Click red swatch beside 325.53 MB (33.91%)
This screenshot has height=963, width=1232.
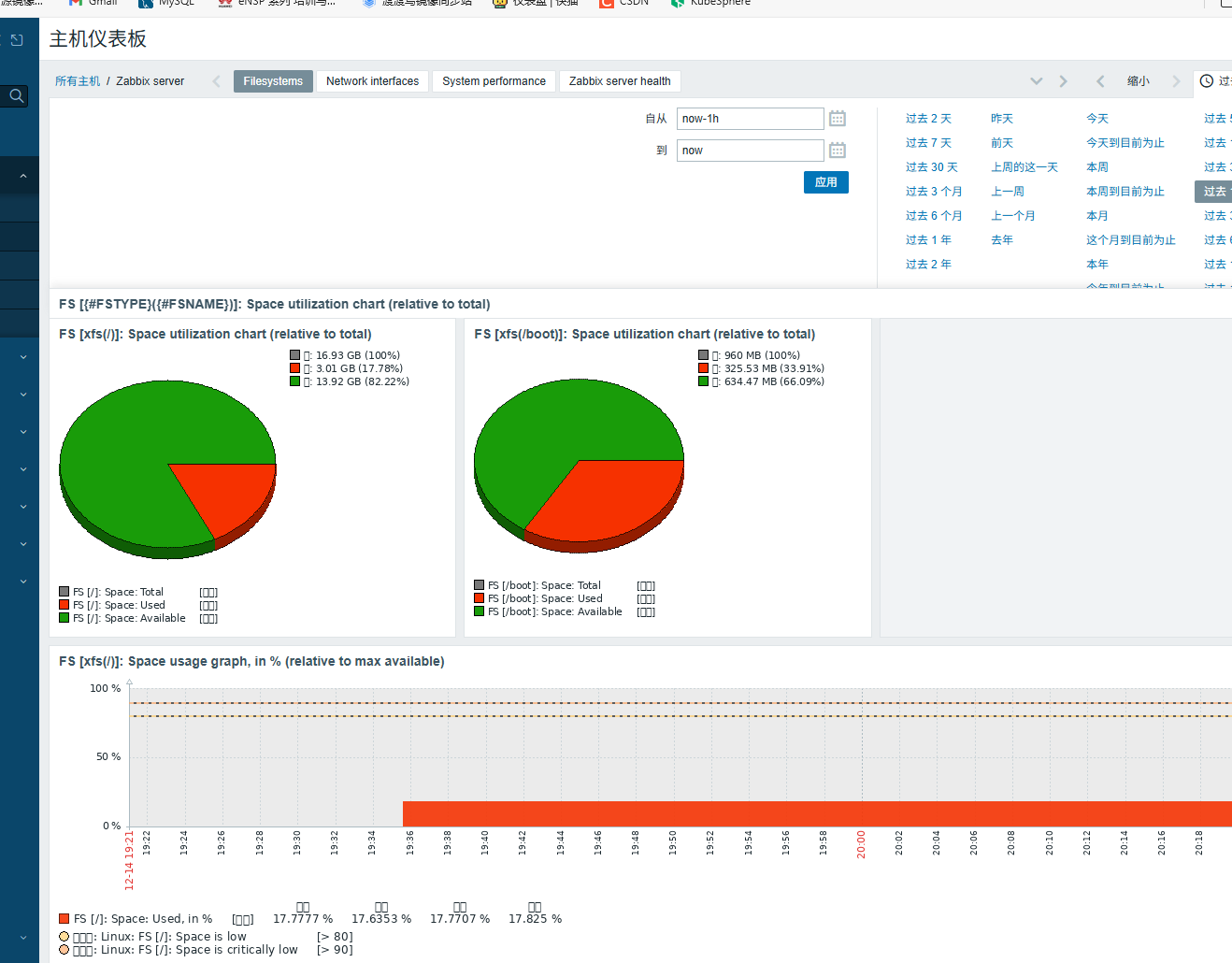point(703,368)
